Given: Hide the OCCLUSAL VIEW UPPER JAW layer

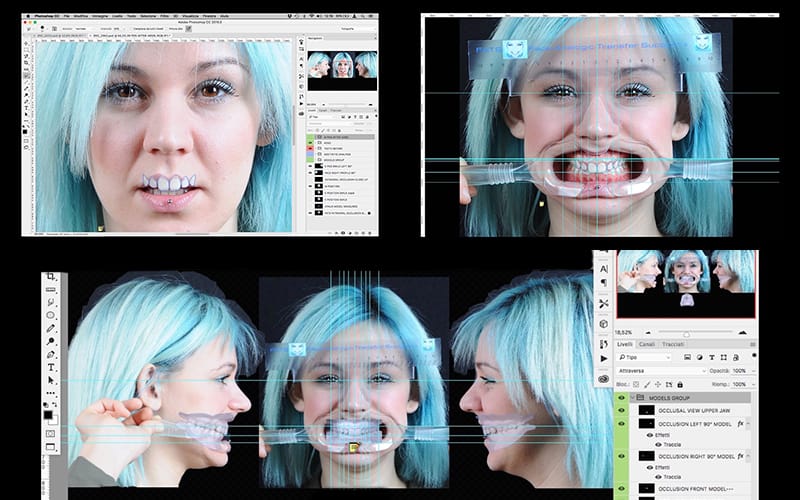Looking at the screenshot, I should pyautogui.click(x=621, y=410).
